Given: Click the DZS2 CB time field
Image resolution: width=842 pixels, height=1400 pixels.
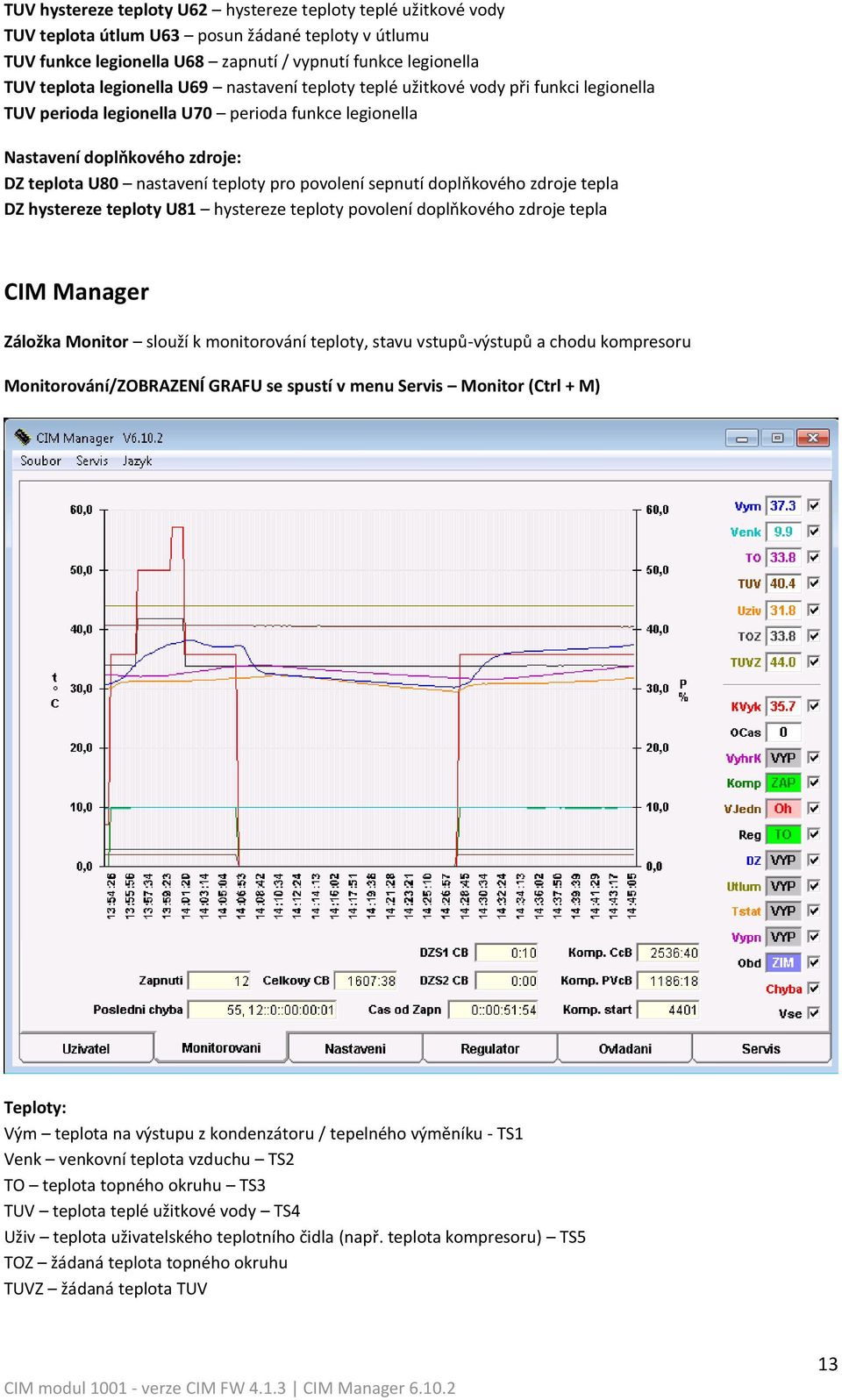Looking at the screenshot, I should tap(506, 981).
